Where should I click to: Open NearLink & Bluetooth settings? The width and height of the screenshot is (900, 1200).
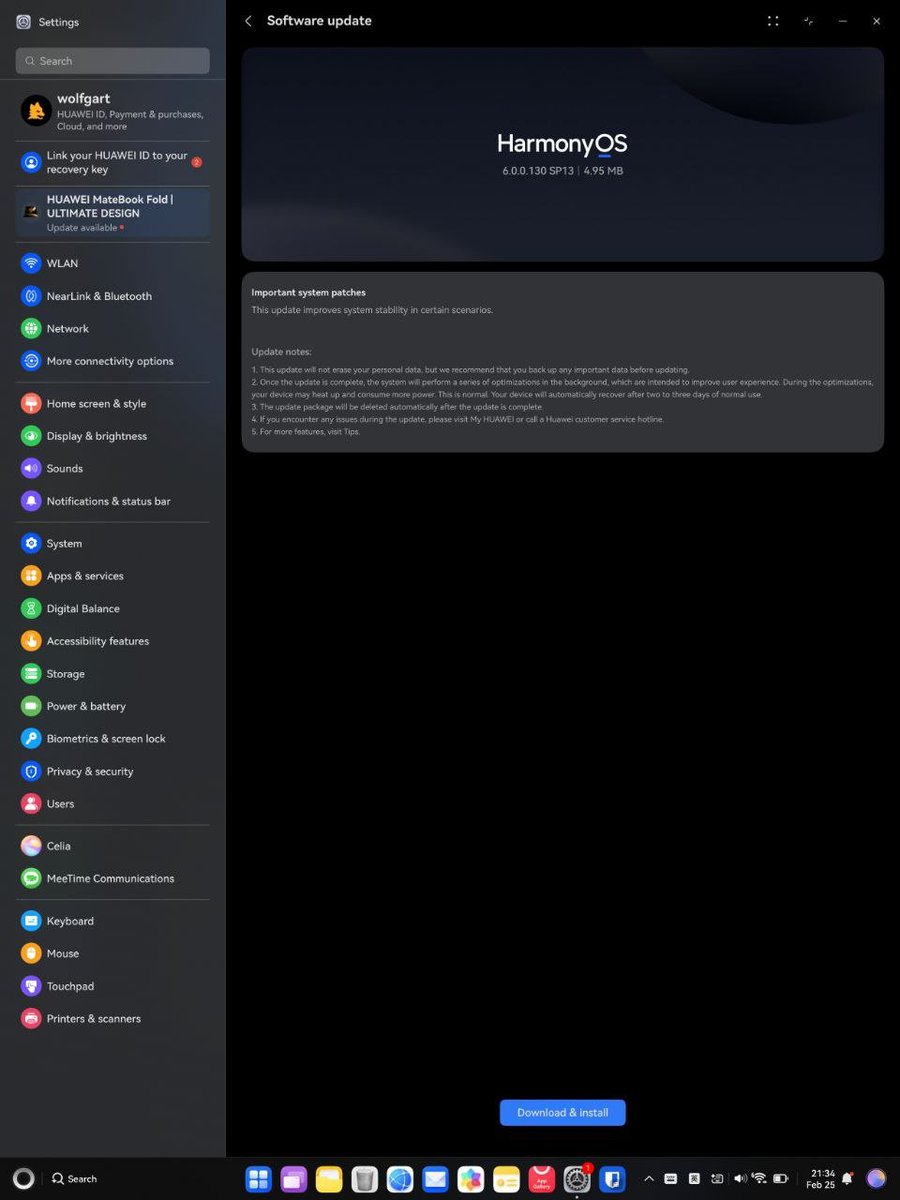112,296
